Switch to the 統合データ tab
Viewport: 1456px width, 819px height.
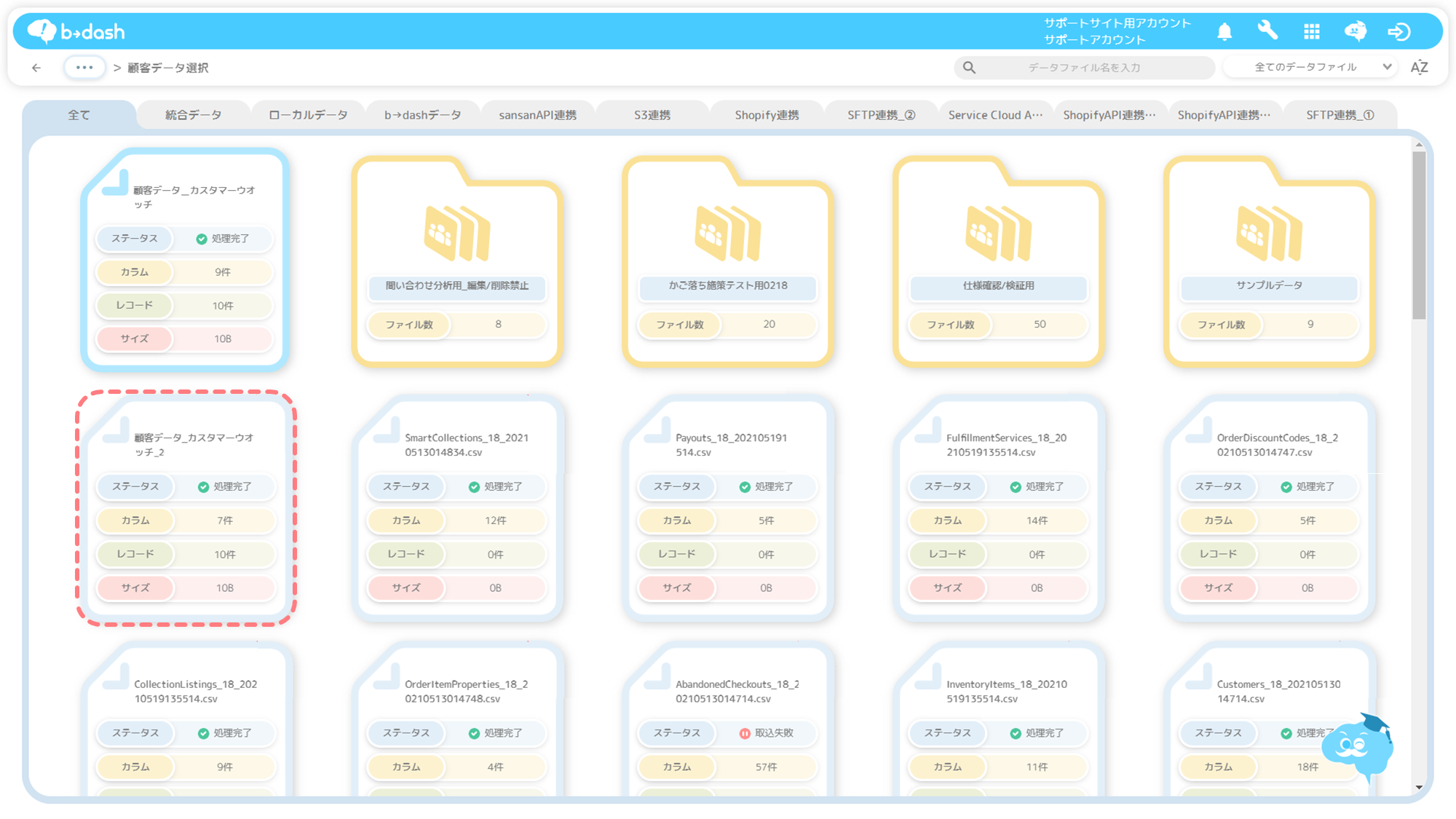point(193,115)
